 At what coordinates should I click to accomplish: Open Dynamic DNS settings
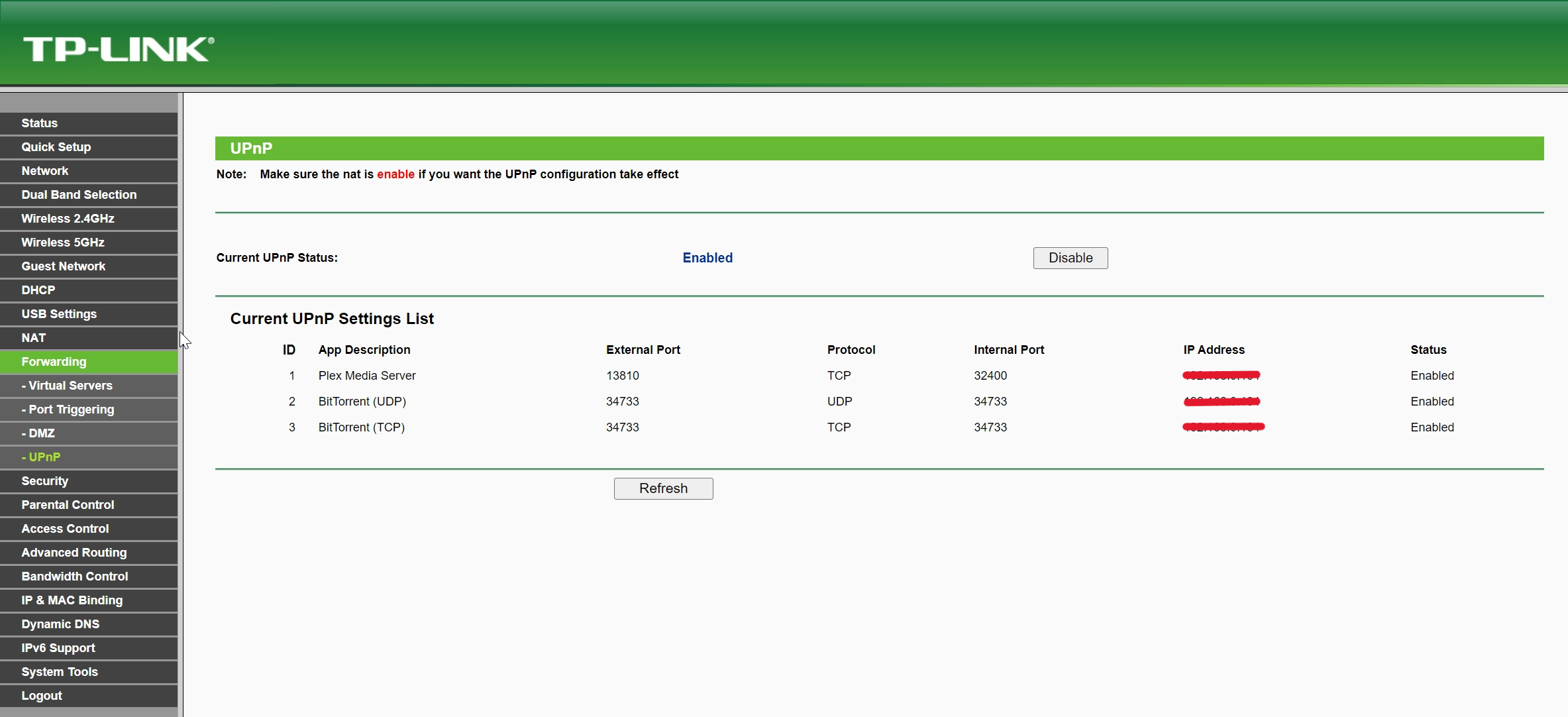pos(89,624)
